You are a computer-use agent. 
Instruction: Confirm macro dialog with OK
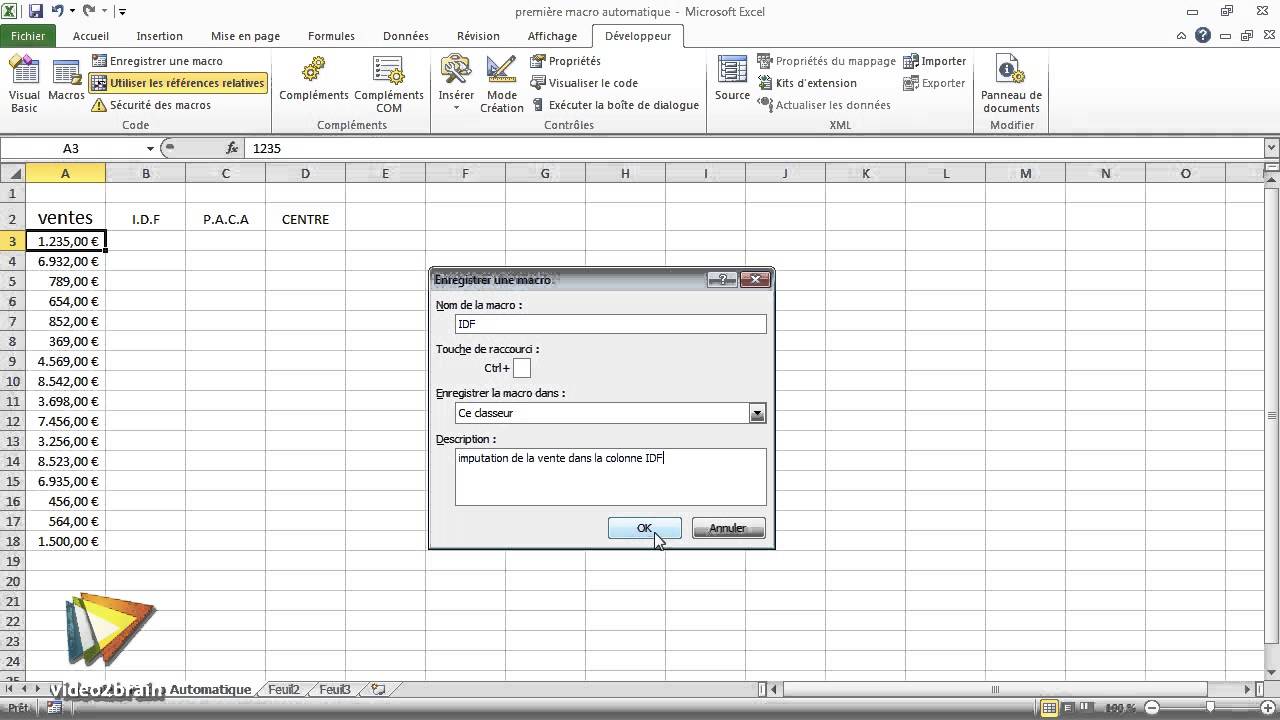click(644, 528)
